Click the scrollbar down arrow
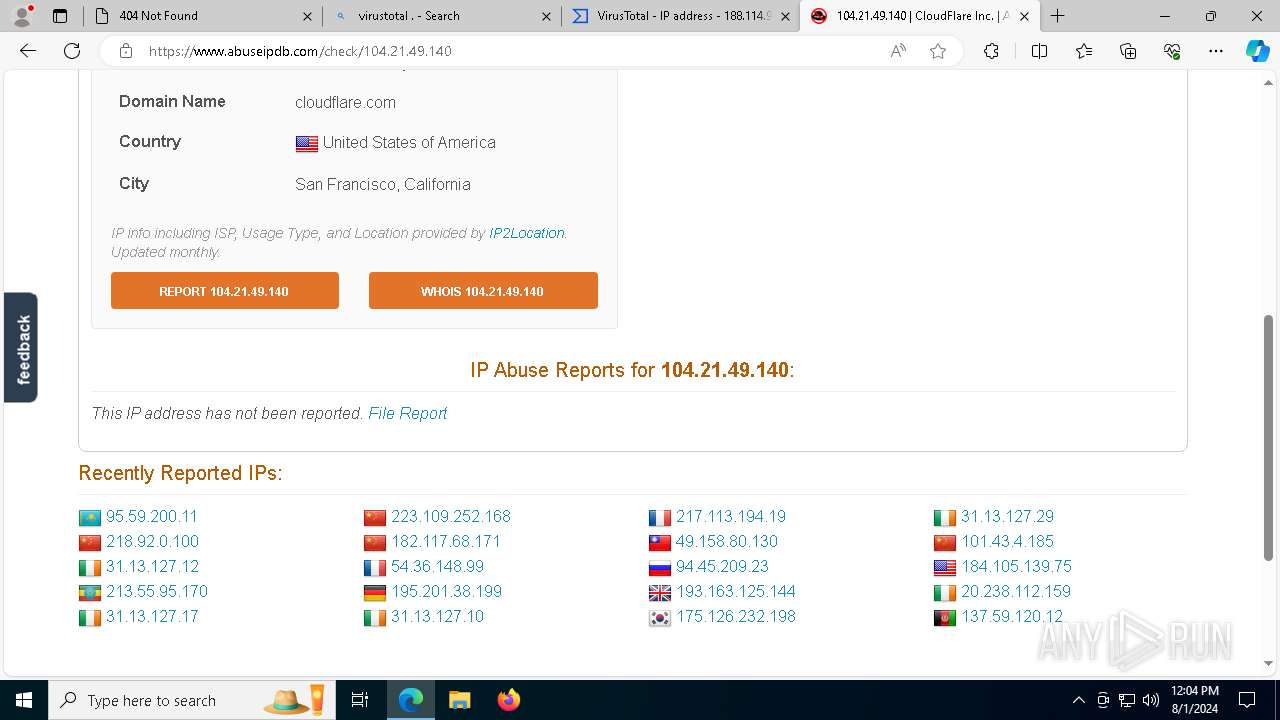Image resolution: width=1280 pixels, height=720 pixels. (1268, 663)
